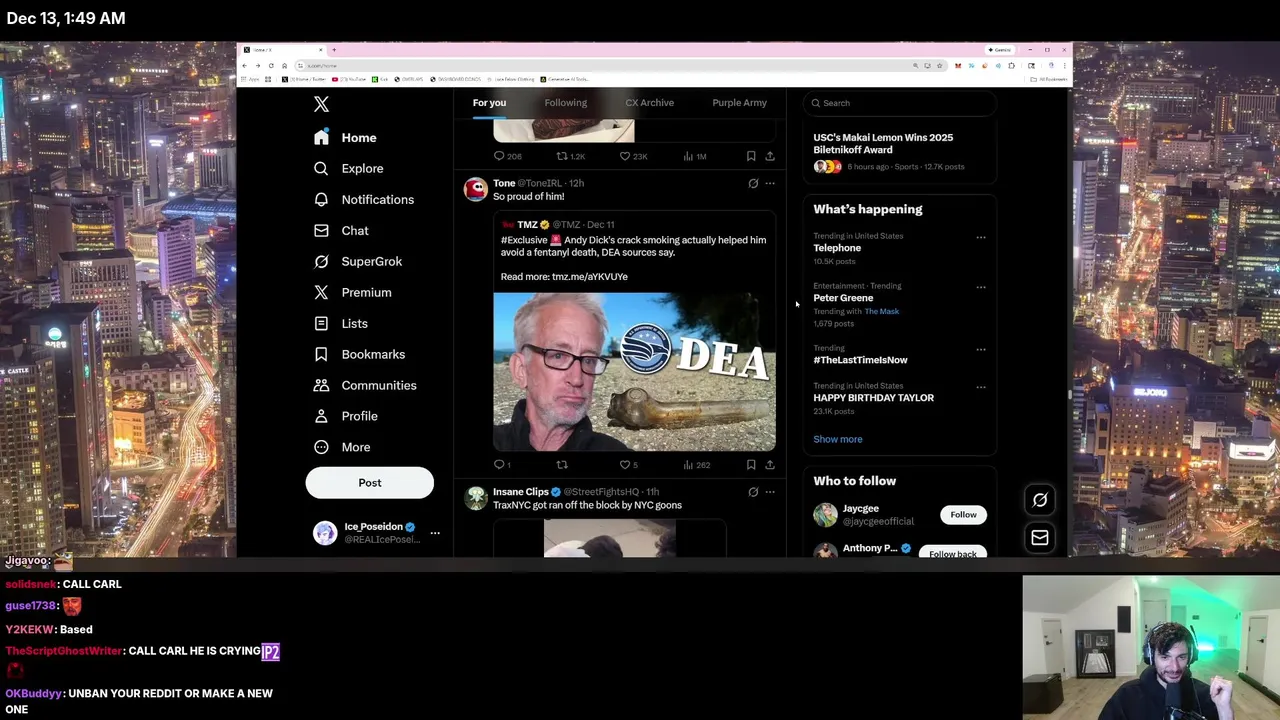
Task: Open Tone's profile avatar
Action: coord(476,189)
